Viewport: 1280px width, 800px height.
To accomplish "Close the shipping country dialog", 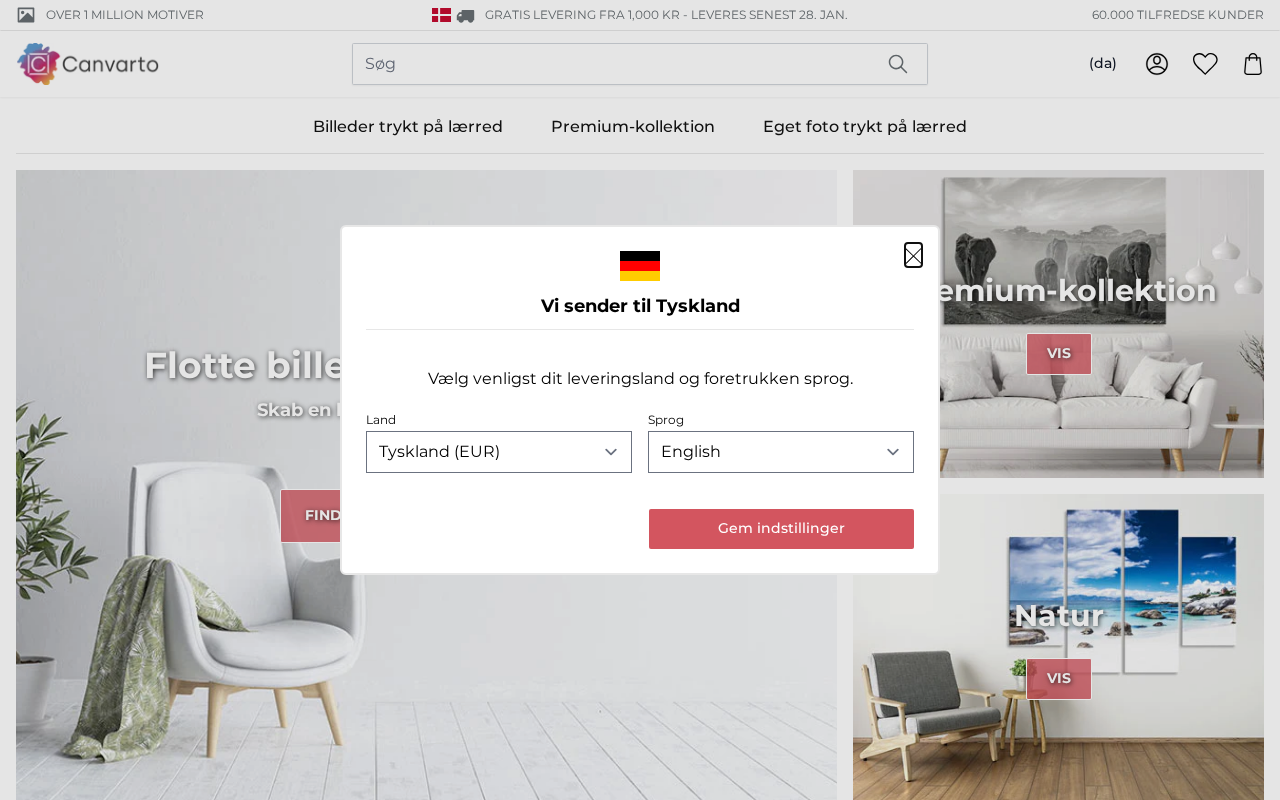I will point(913,255).
